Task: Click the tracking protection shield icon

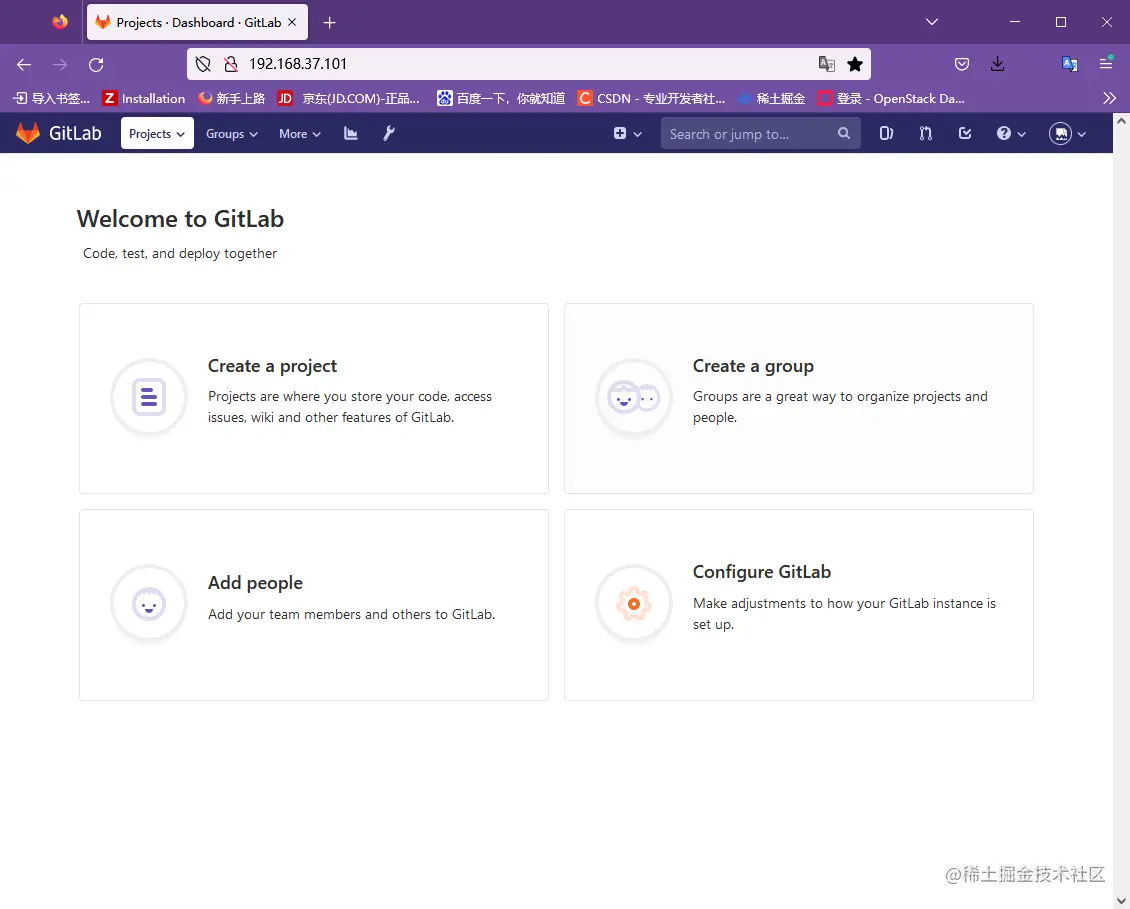Action: click(203, 64)
